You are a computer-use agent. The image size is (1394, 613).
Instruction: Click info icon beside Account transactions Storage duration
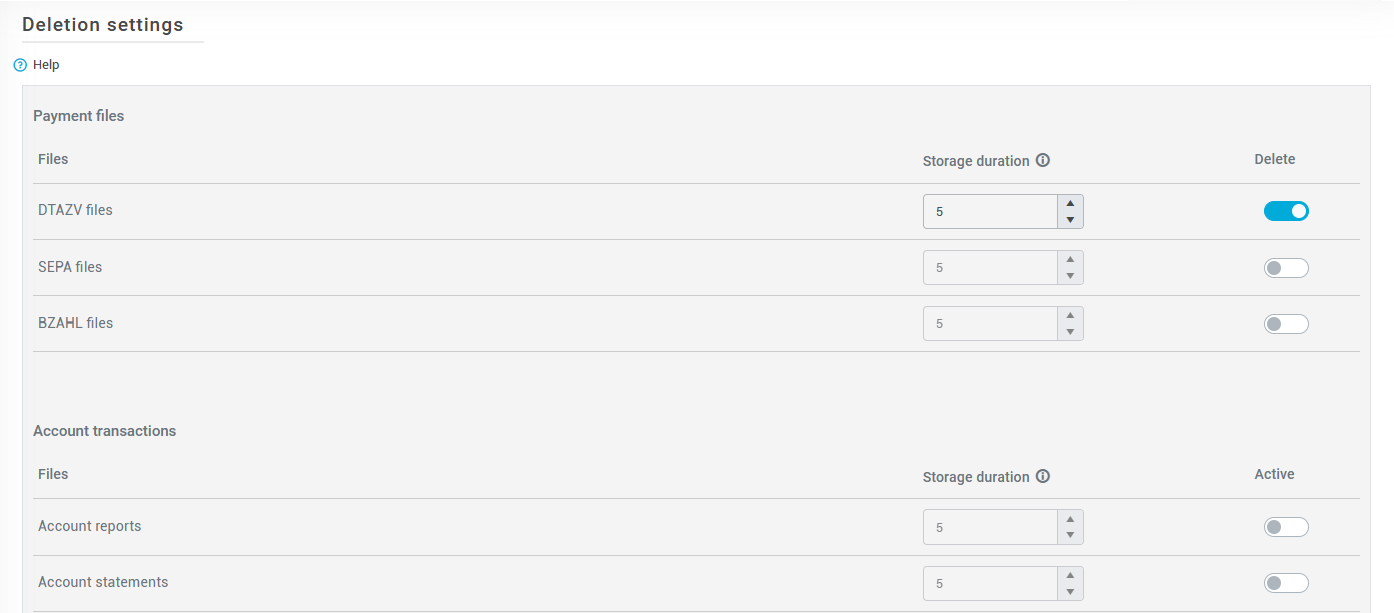[x=1043, y=477]
